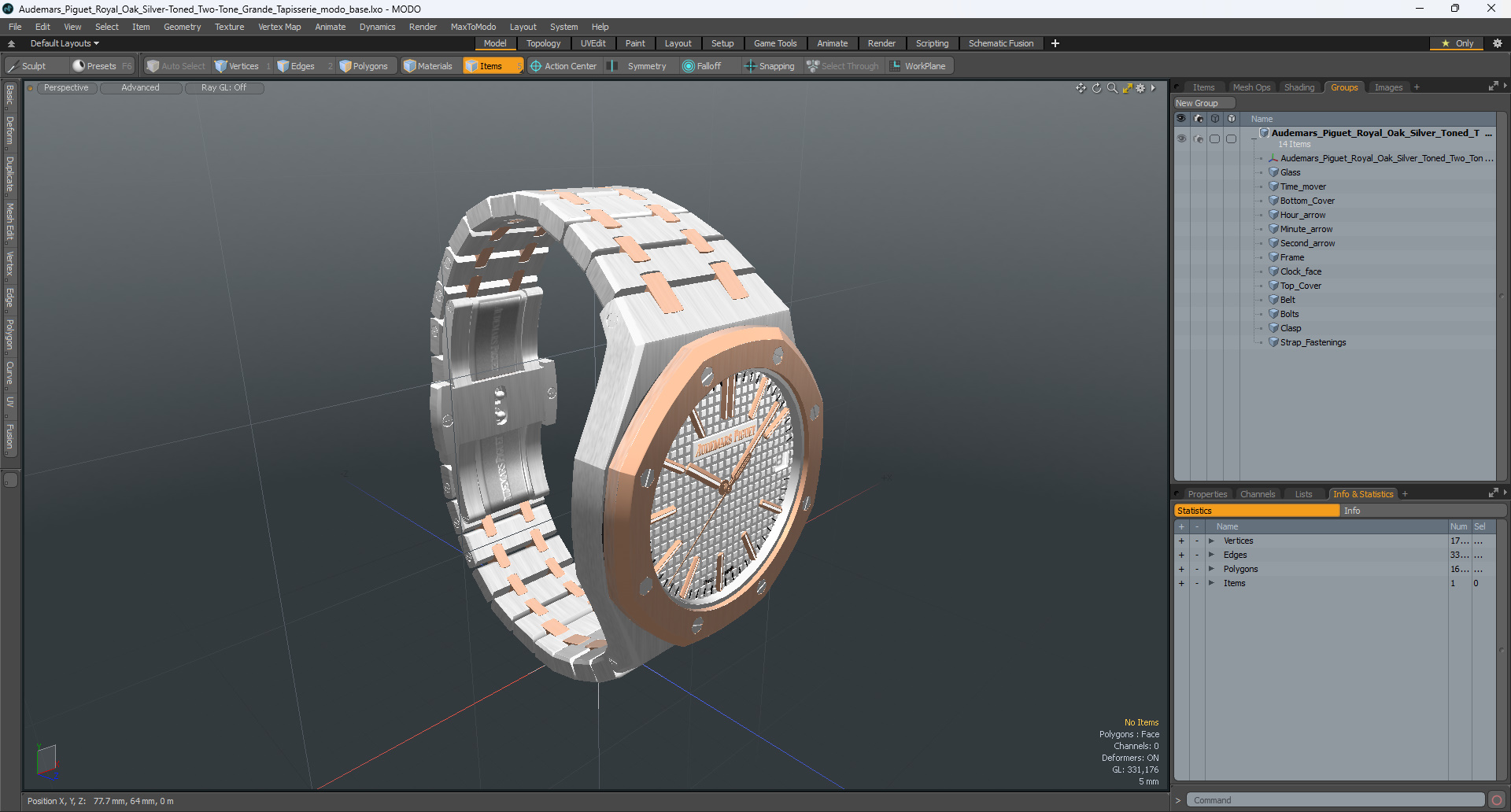Open the Channels tab

[1258, 494]
